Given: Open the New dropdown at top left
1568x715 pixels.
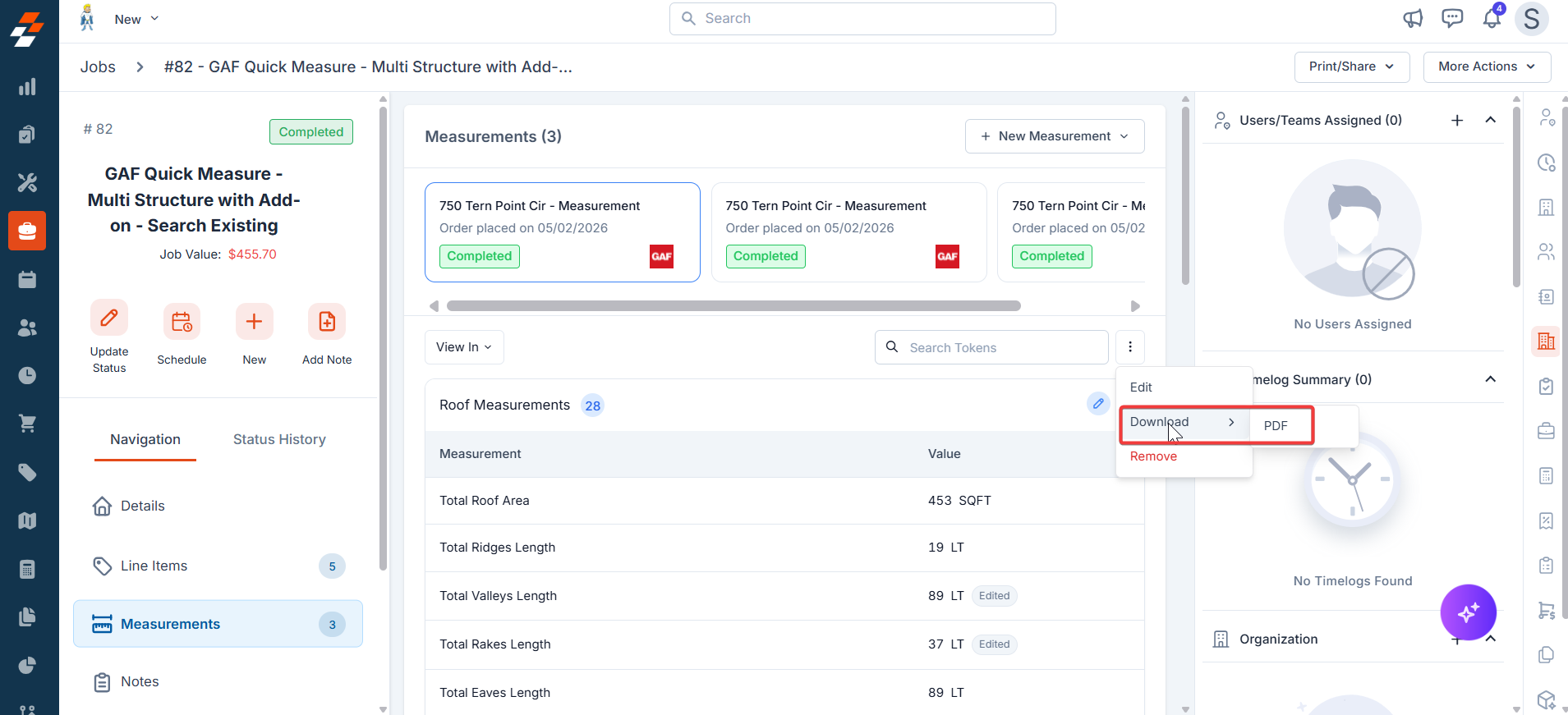Looking at the screenshot, I should coord(136,19).
